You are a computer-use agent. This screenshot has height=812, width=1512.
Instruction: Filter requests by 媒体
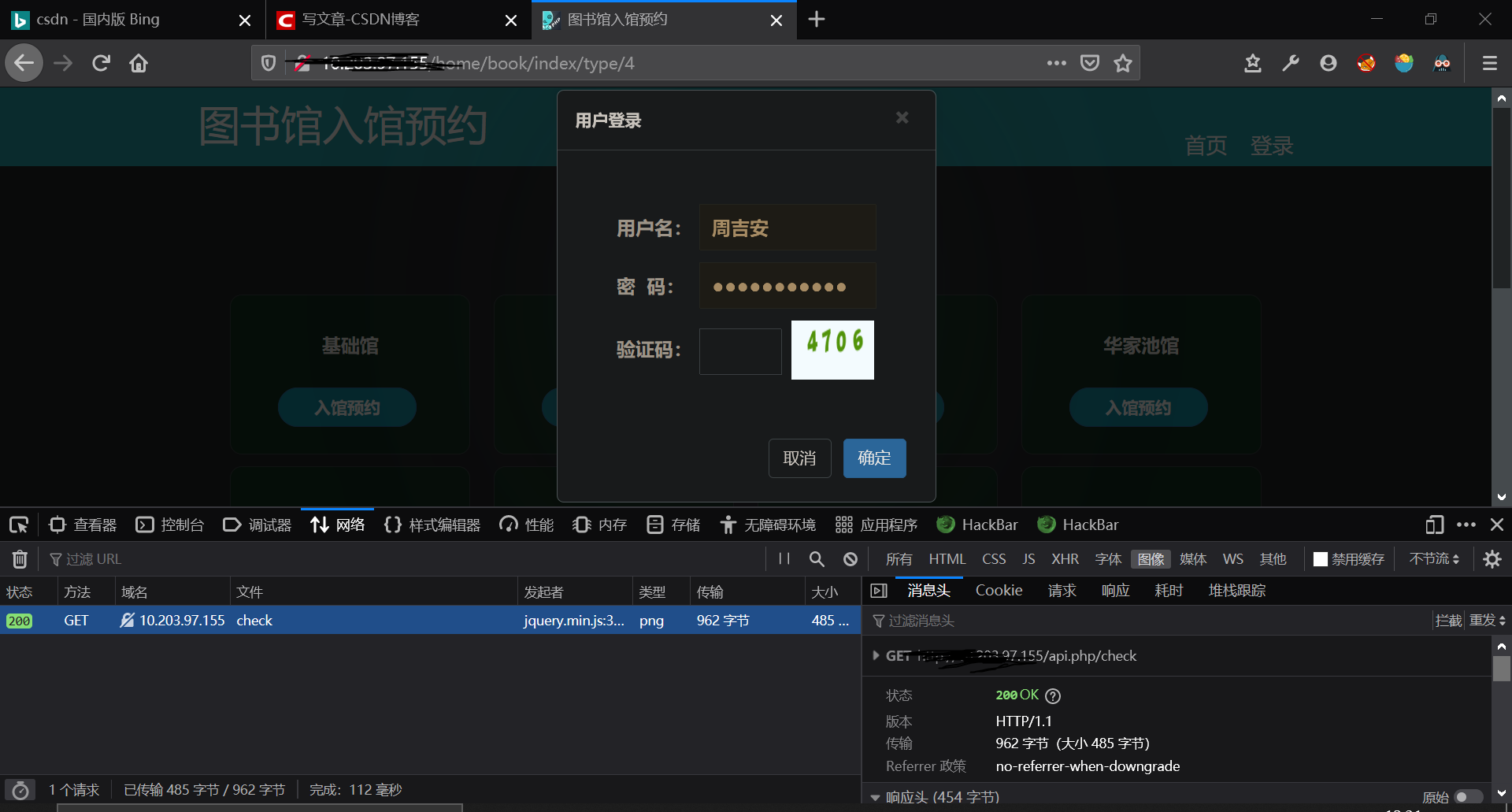[1193, 559]
